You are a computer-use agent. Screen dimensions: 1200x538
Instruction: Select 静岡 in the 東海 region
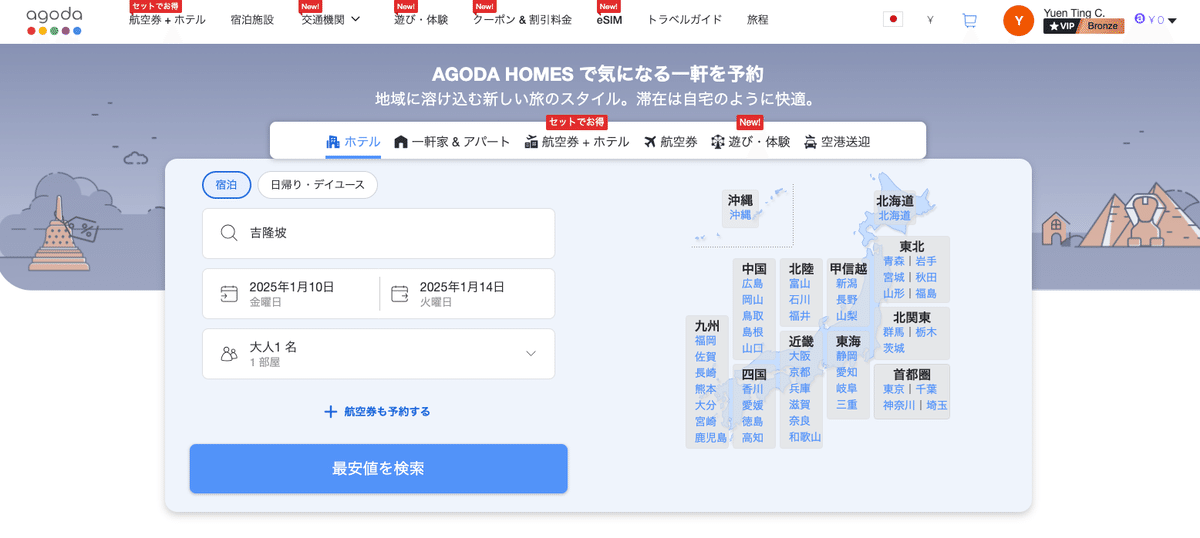click(x=847, y=356)
